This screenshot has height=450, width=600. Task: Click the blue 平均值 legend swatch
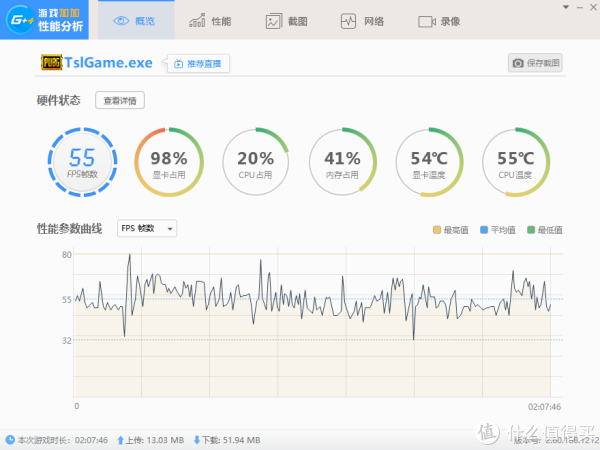[x=484, y=230]
